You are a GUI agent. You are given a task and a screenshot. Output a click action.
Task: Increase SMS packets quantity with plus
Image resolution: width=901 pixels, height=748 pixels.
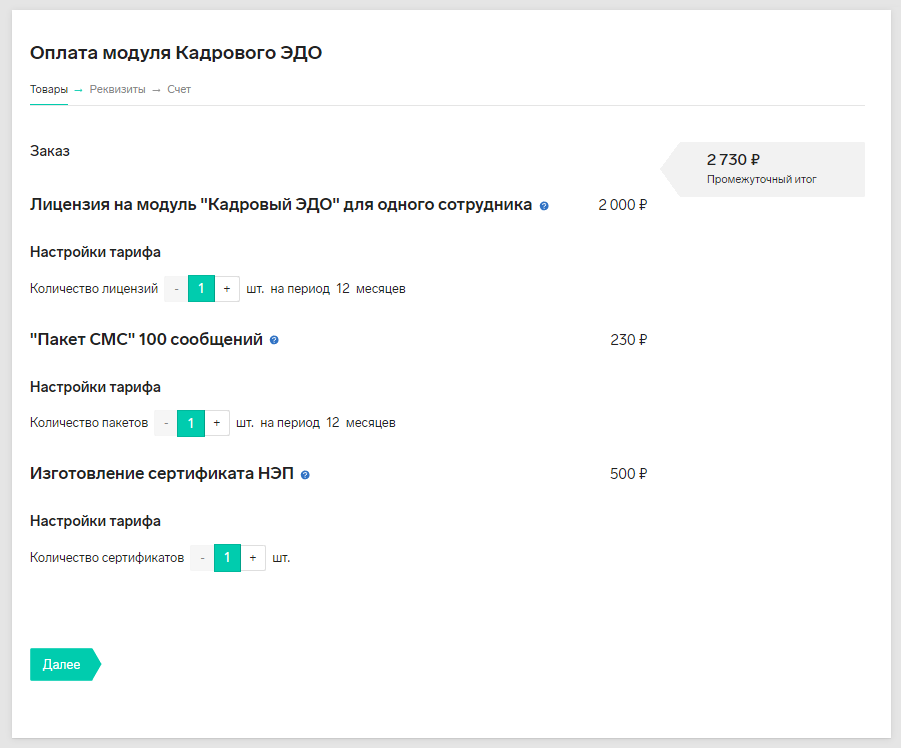(217, 423)
